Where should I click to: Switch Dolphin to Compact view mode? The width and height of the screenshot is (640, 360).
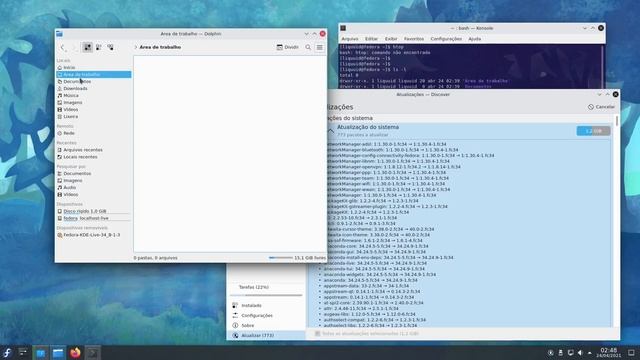point(99,47)
